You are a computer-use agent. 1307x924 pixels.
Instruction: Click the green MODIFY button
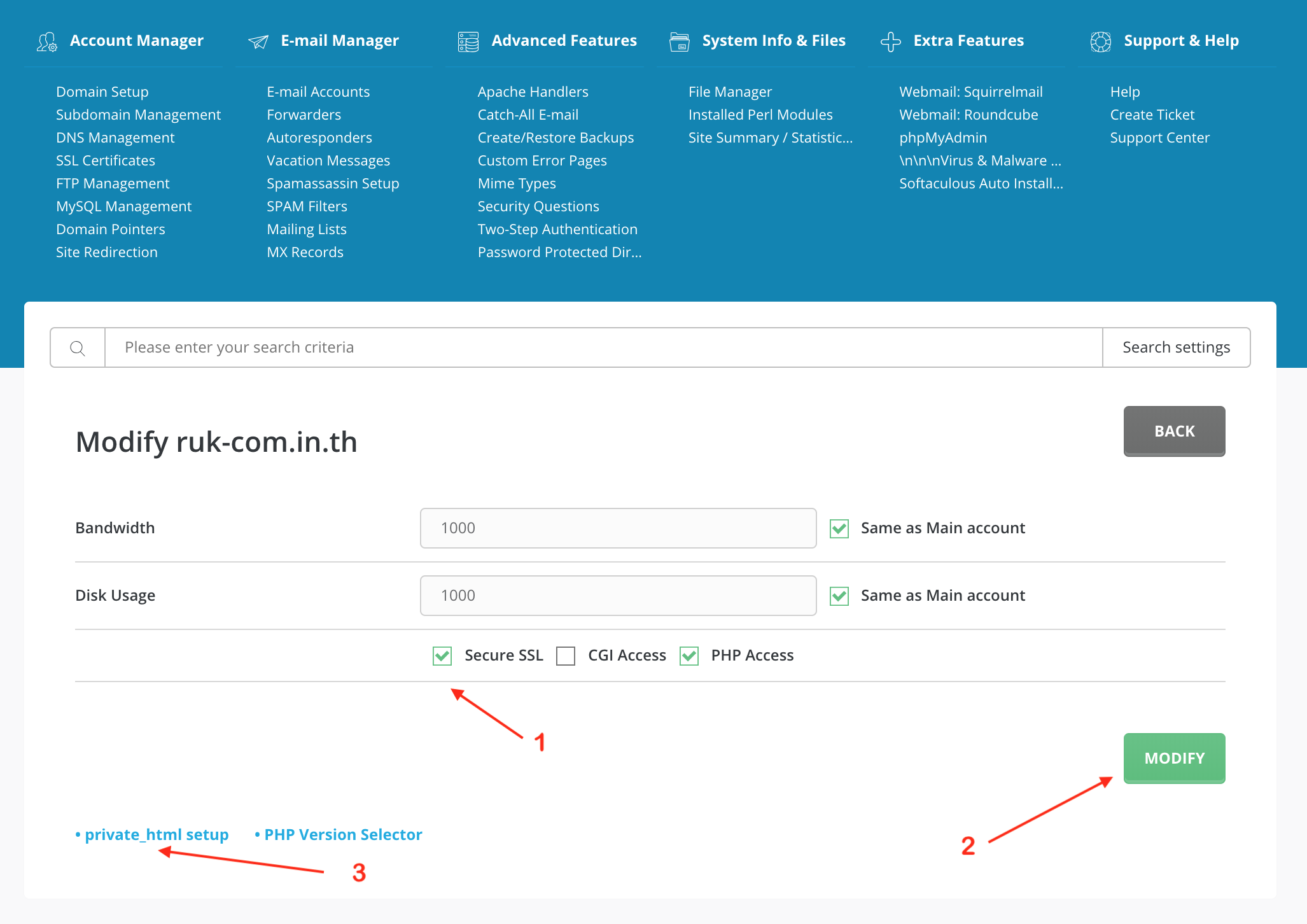(x=1174, y=758)
